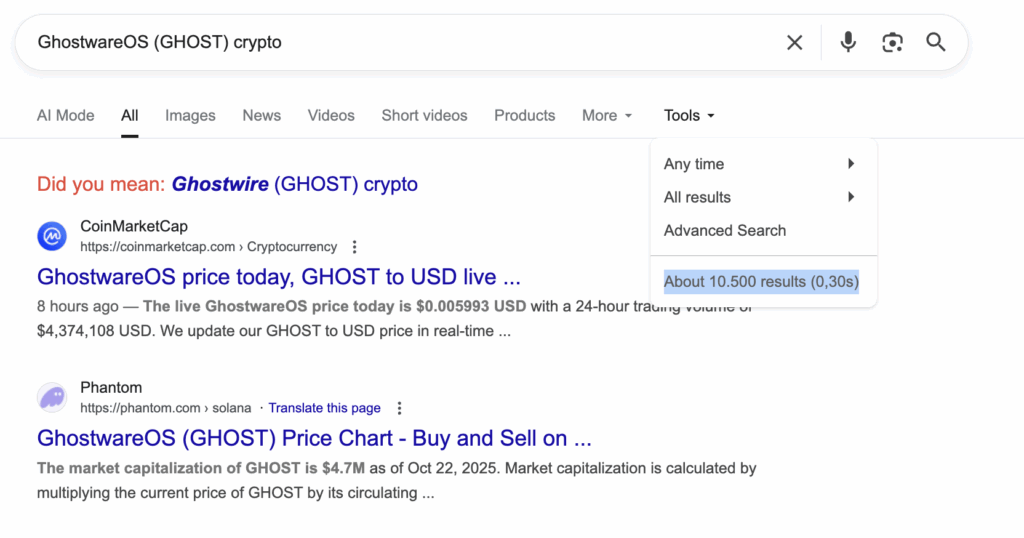Click inside the search query text field
1024x538 pixels.
(x=400, y=42)
